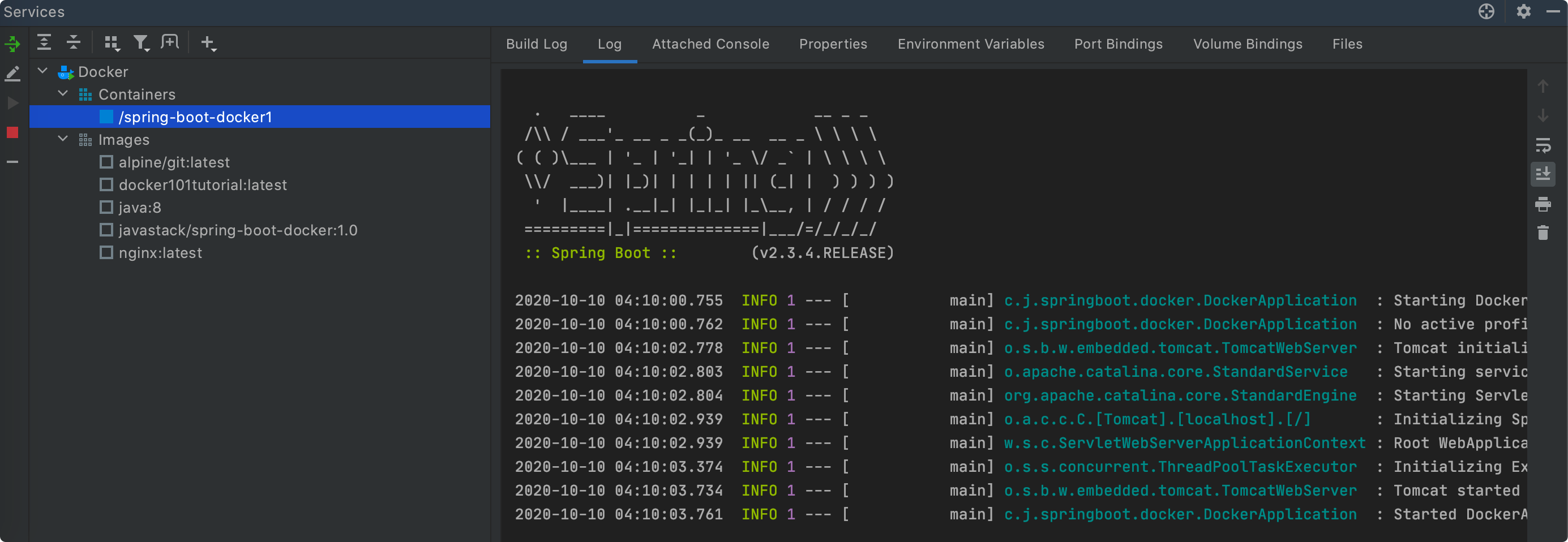Click the ':: Spring Boot ::' banner text

click(600, 253)
